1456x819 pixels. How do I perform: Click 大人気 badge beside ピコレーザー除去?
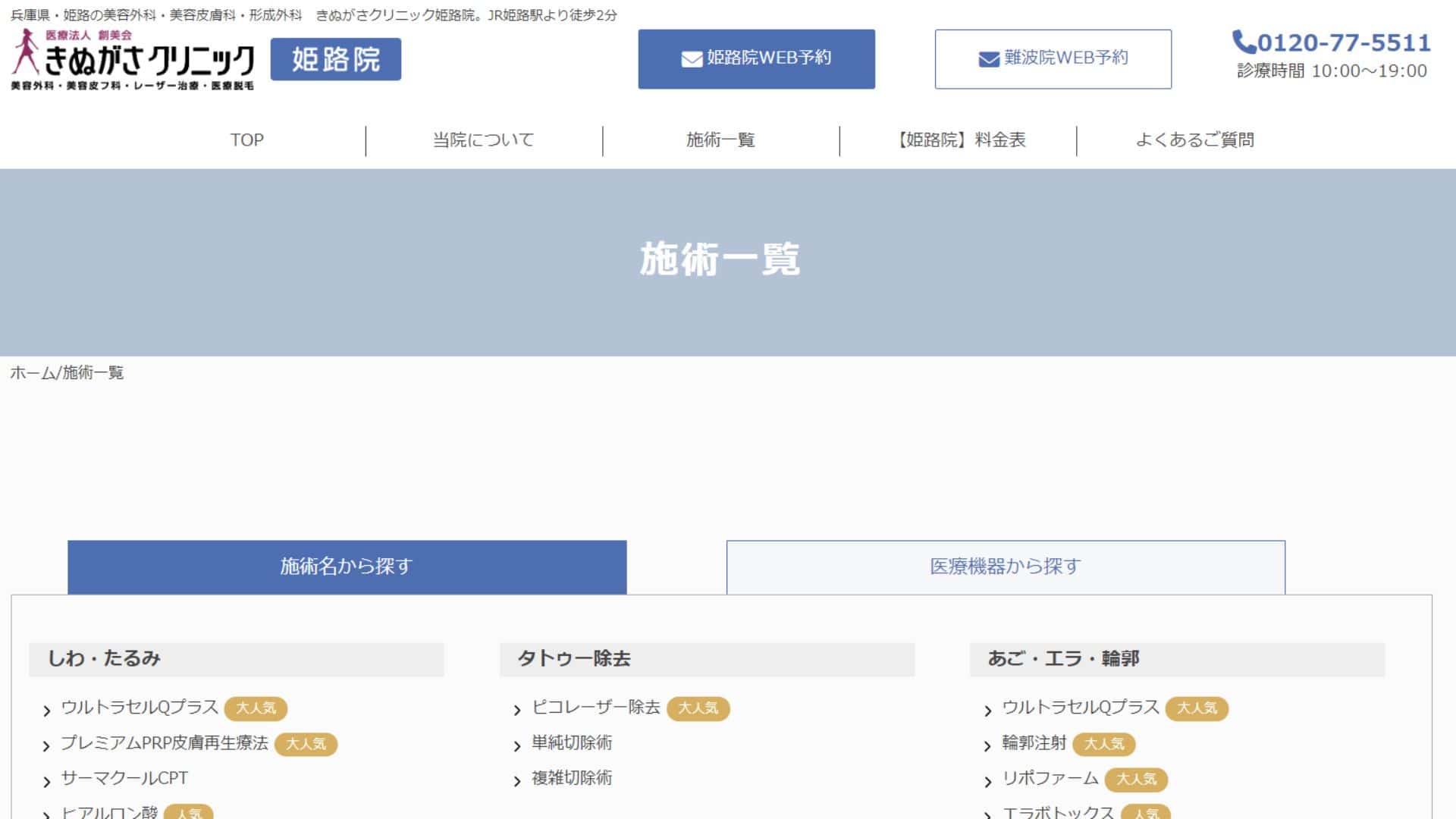coord(698,708)
